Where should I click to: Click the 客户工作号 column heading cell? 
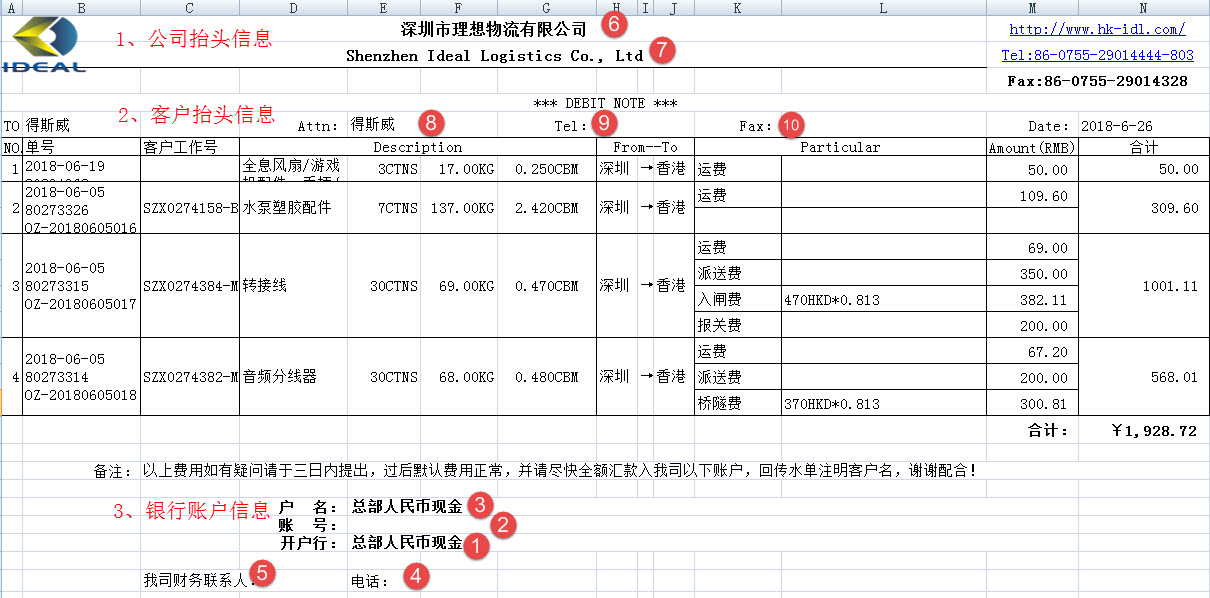click(190, 148)
